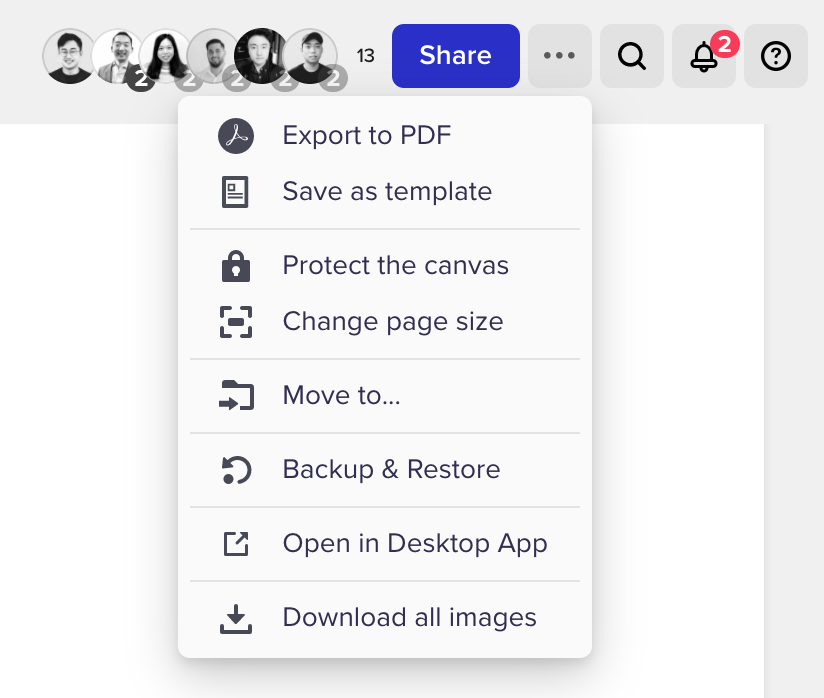Click the Change page size icon

point(236,322)
